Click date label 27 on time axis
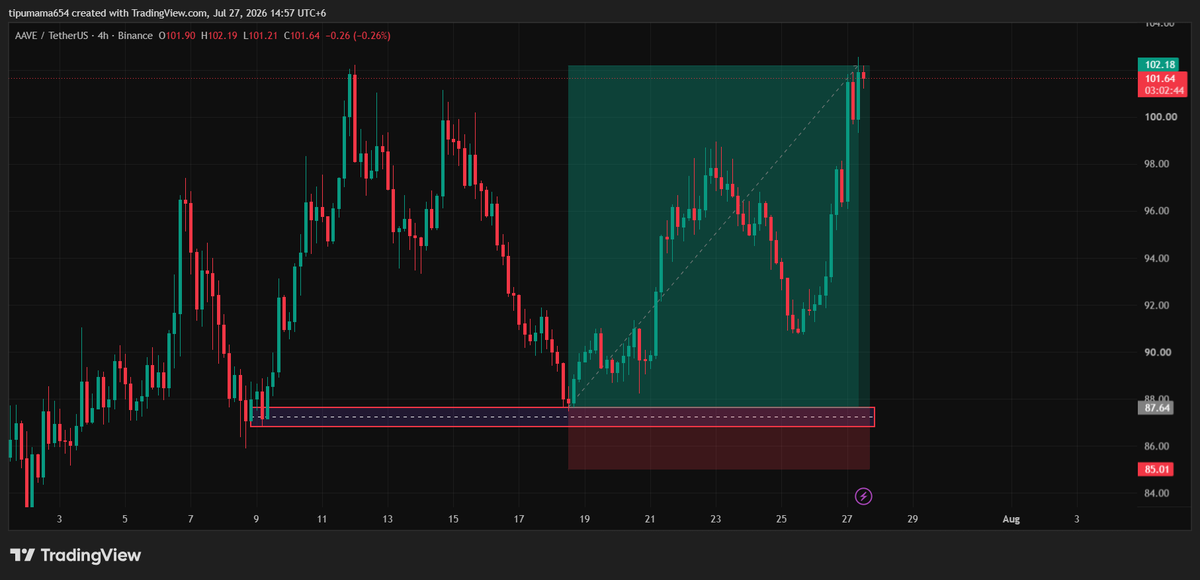This screenshot has height=580, width=1200. pos(847,519)
